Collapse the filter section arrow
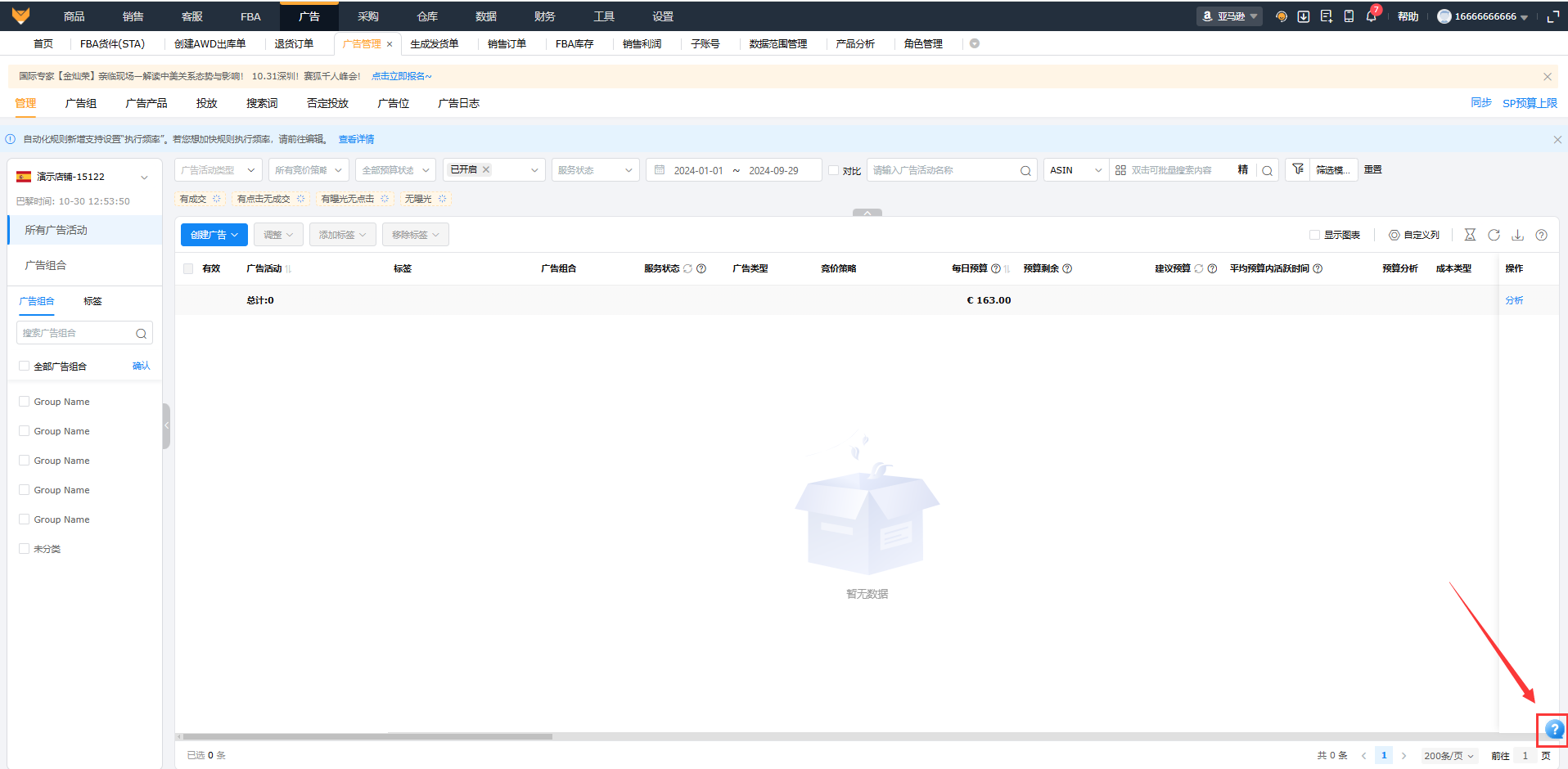This screenshot has width=1568, height=769. point(867,213)
